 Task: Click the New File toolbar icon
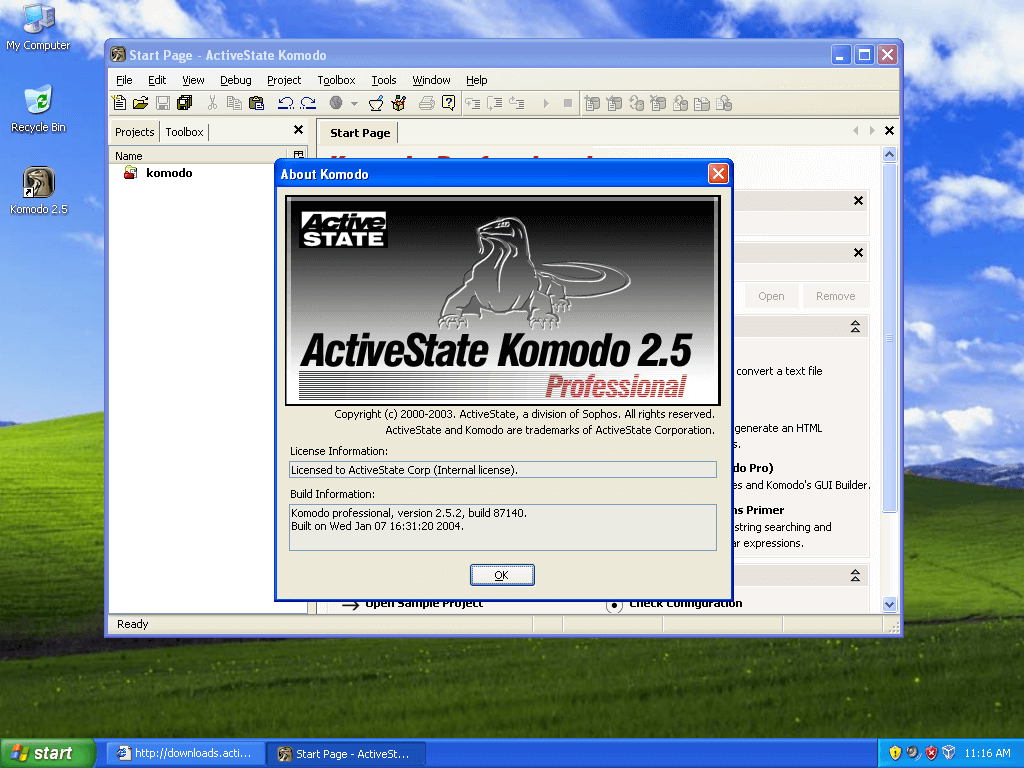point(119,103)
